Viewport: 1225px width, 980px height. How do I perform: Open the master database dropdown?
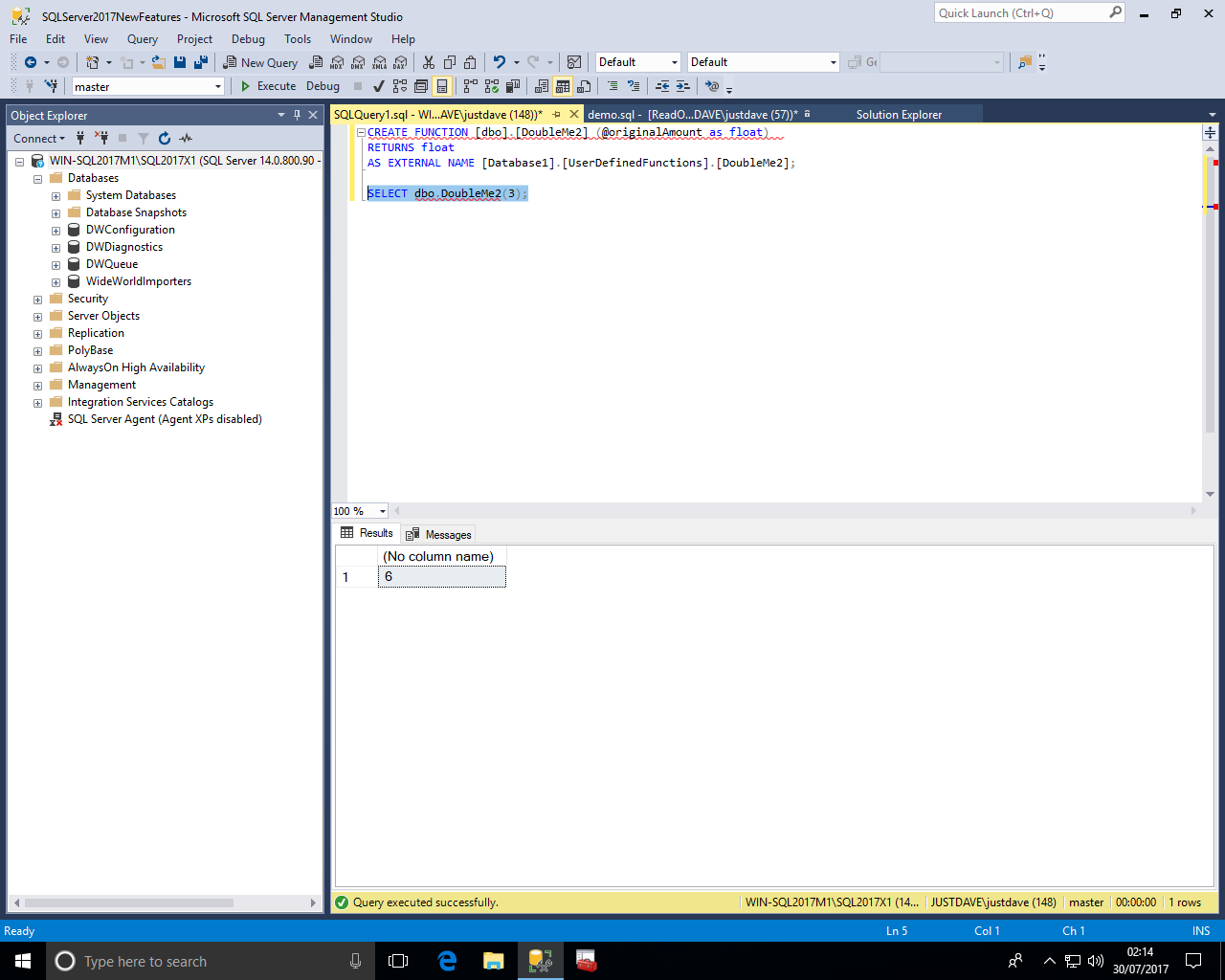218,87
